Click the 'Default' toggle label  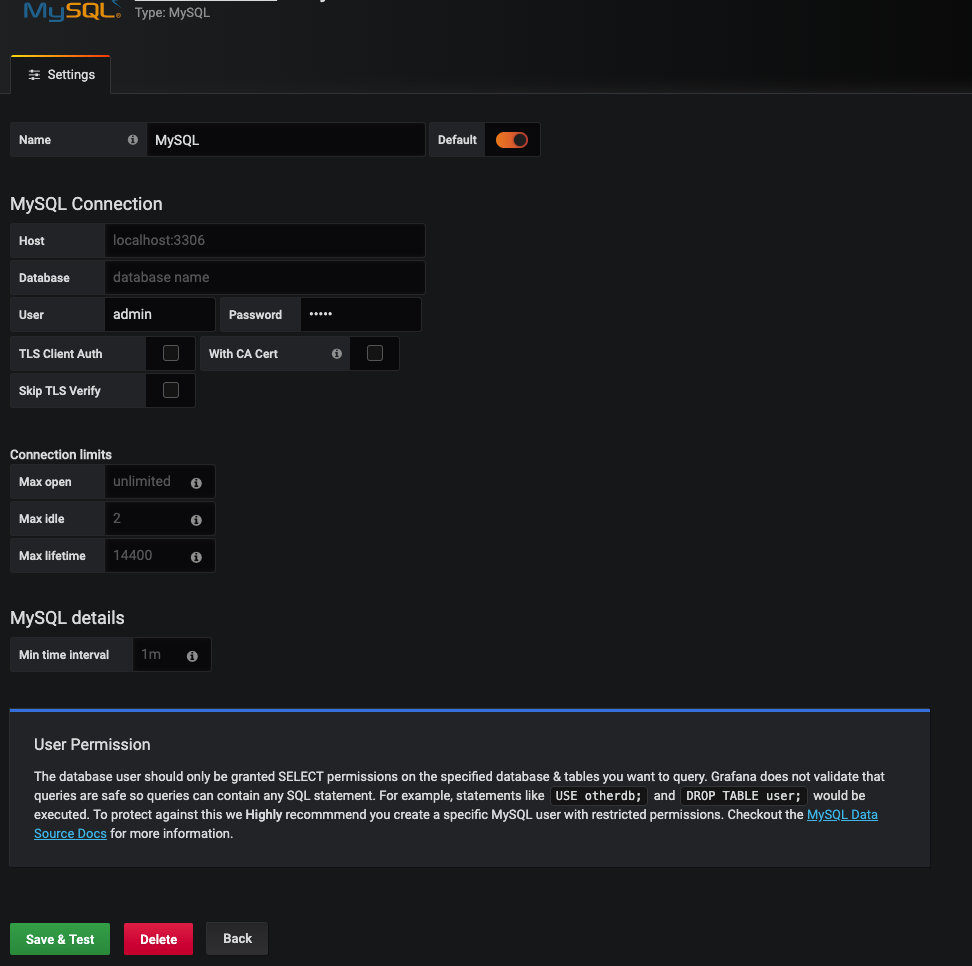coord(457,140)
